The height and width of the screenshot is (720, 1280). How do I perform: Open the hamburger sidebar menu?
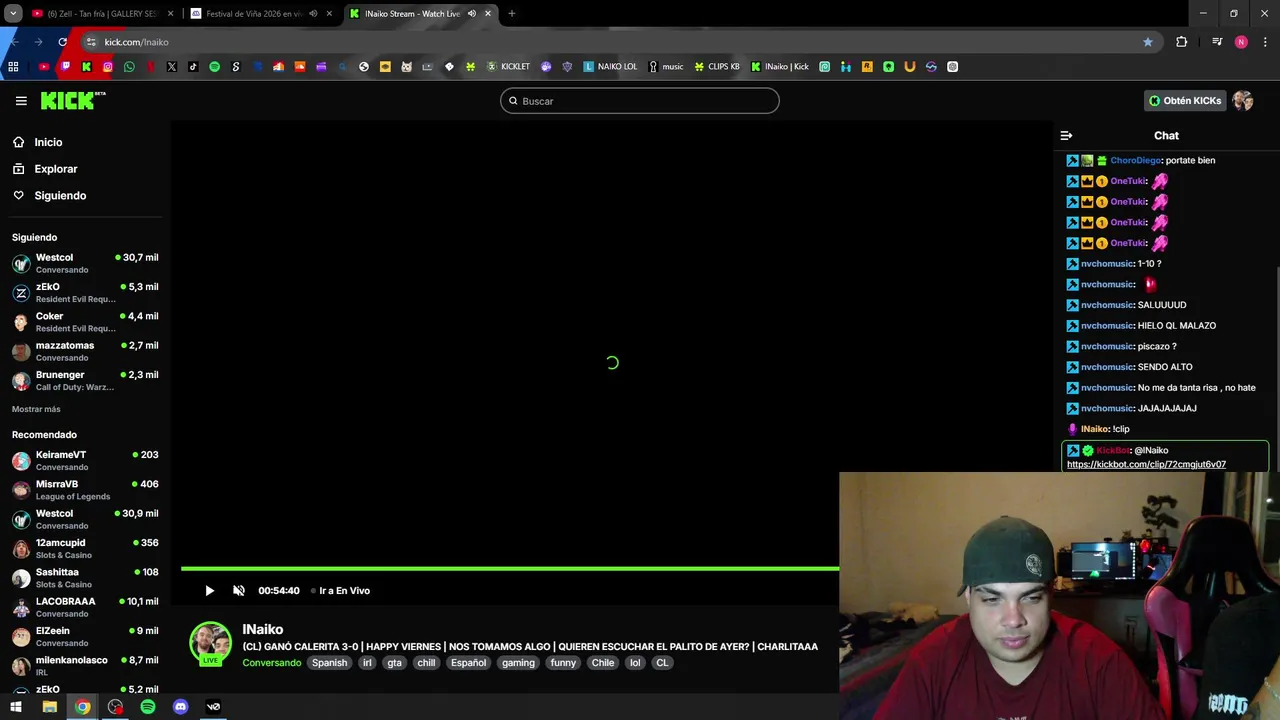click(x=21, y=101)
